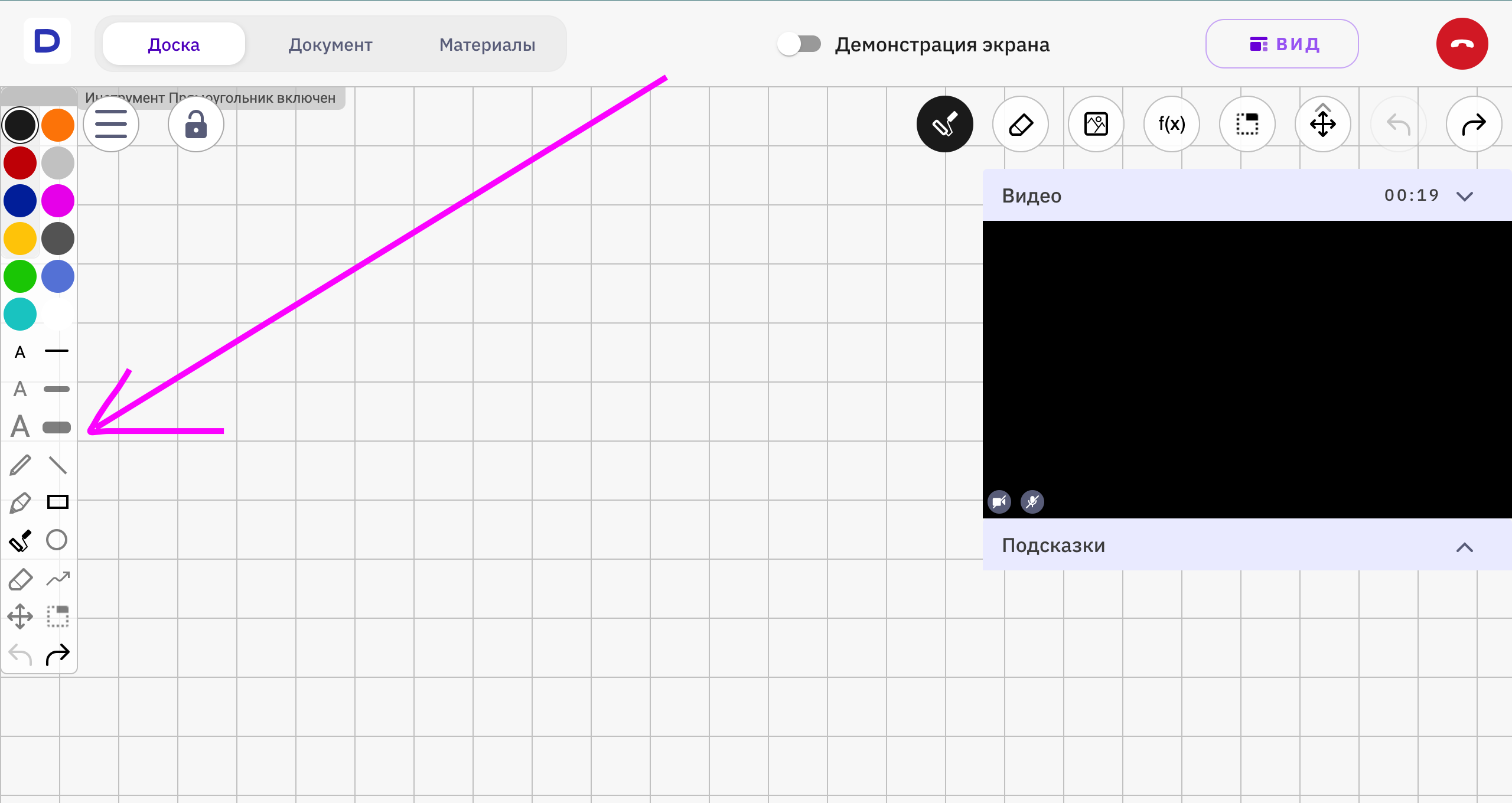Pick the orange color swatch
The width and height of the screenshot is (1512, 803).
coord(58,125)
